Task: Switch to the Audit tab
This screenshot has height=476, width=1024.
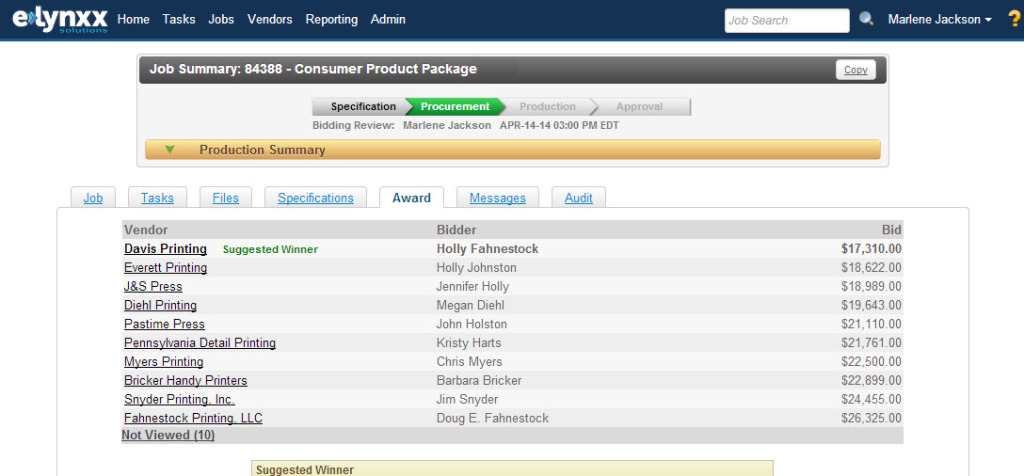Action: pos(579,198)
